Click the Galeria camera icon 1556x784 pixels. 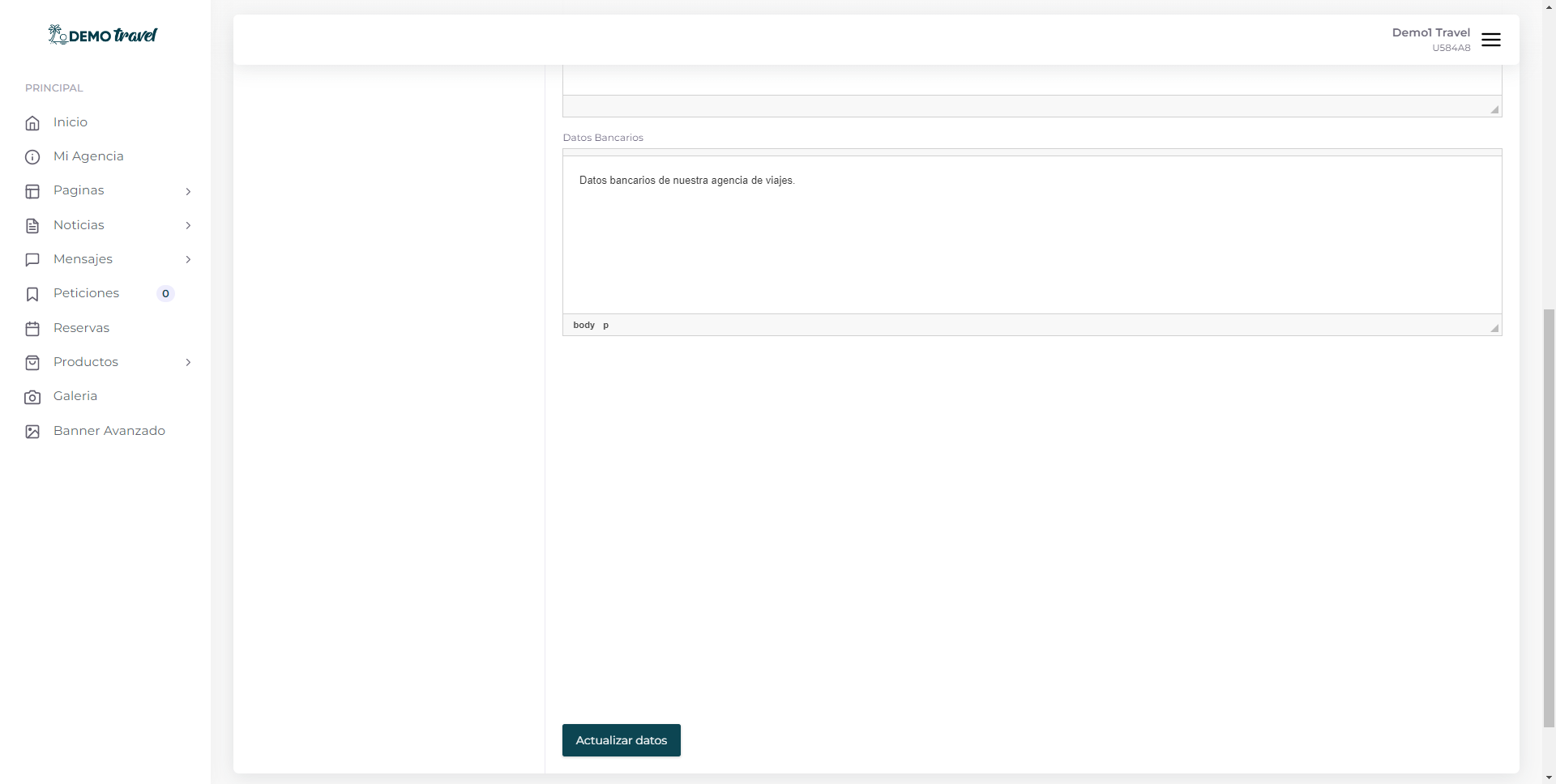click(x=32, y=397)
